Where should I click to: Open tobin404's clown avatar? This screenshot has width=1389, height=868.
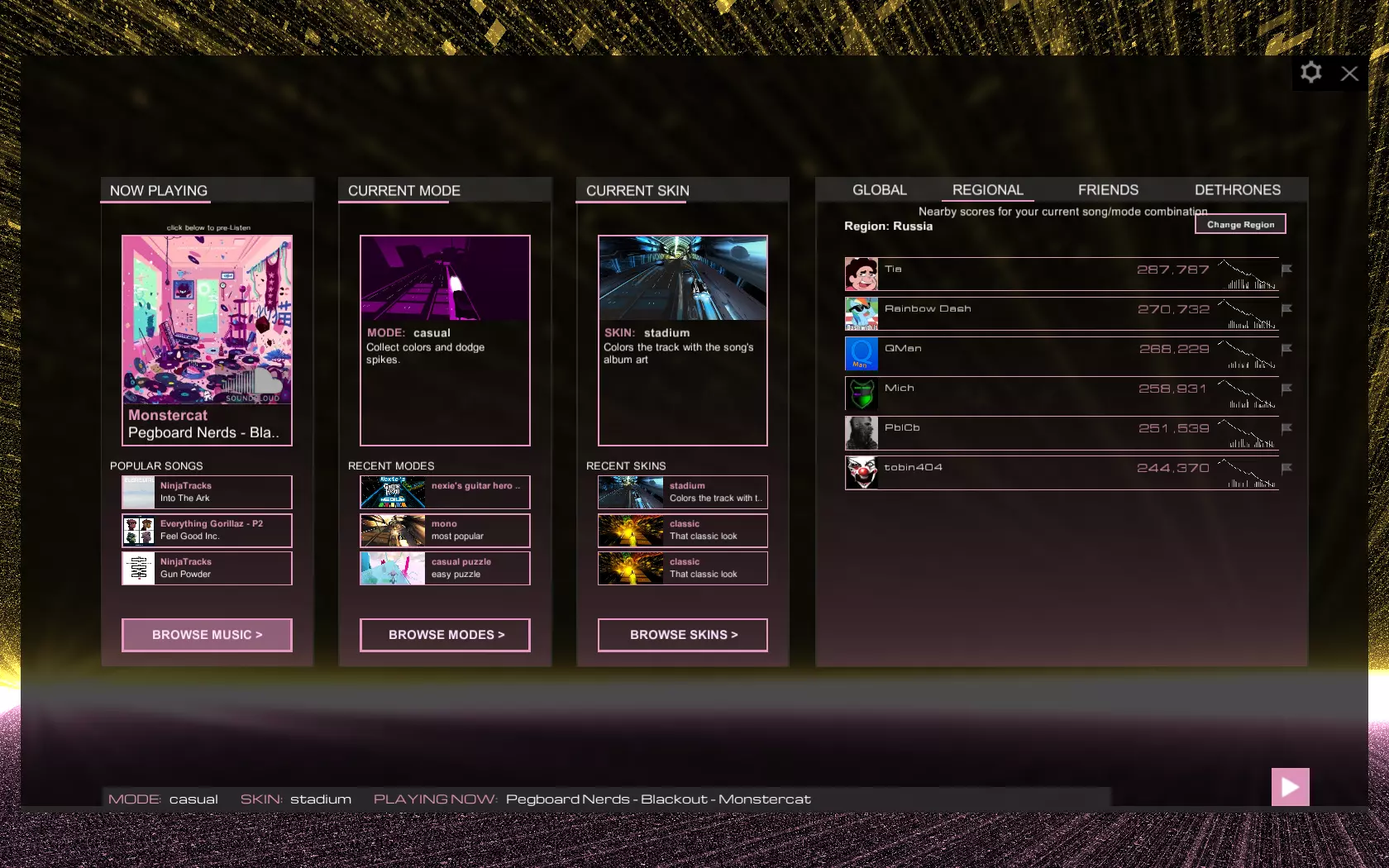tap(862, 472)
